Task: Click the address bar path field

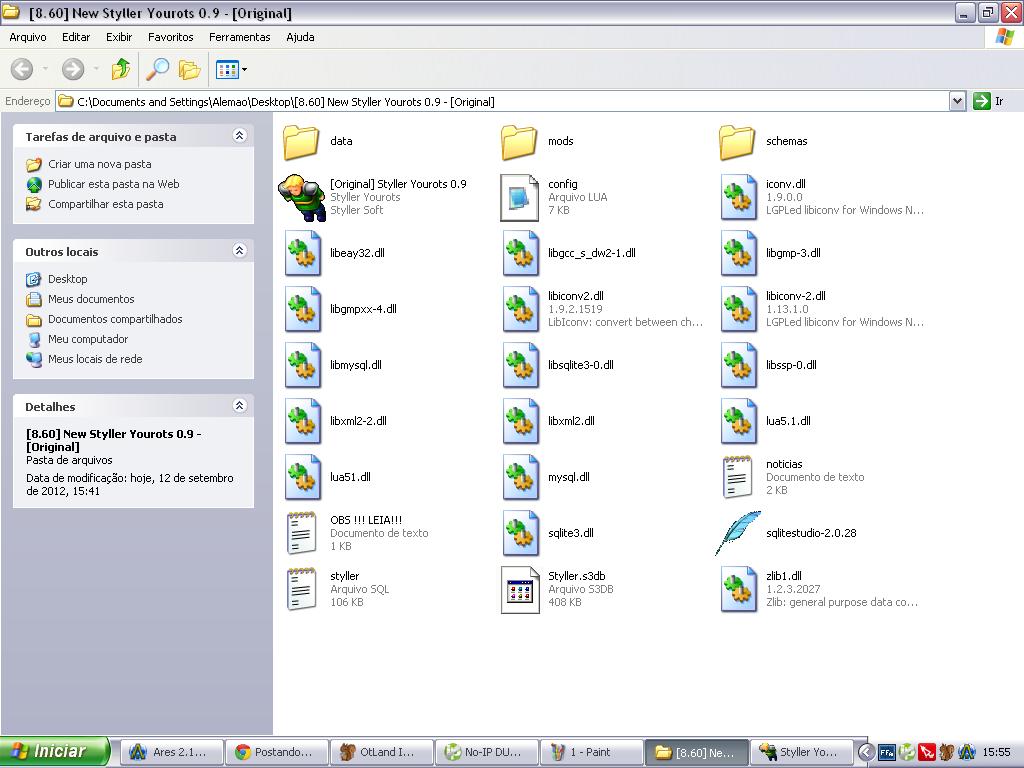Action: 502,101
